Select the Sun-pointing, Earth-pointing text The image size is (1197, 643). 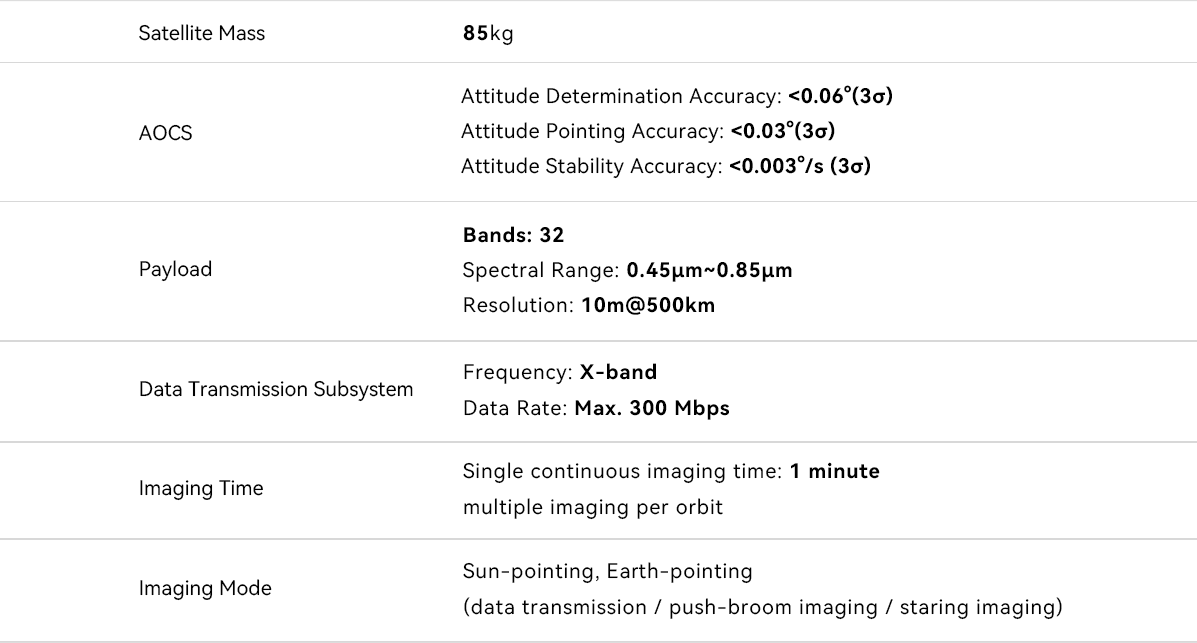point(607,571)
